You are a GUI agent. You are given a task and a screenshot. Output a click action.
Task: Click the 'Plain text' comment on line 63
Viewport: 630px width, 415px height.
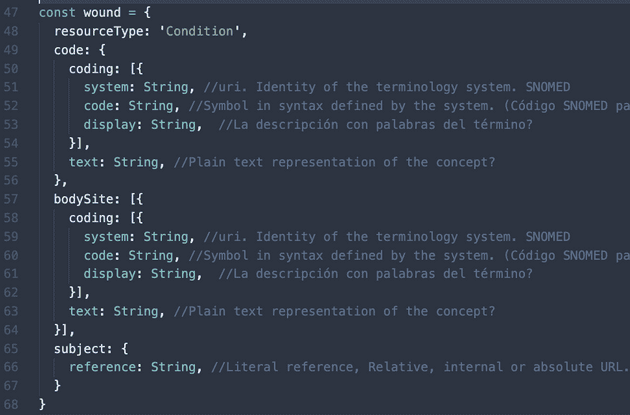pos(334,311)
